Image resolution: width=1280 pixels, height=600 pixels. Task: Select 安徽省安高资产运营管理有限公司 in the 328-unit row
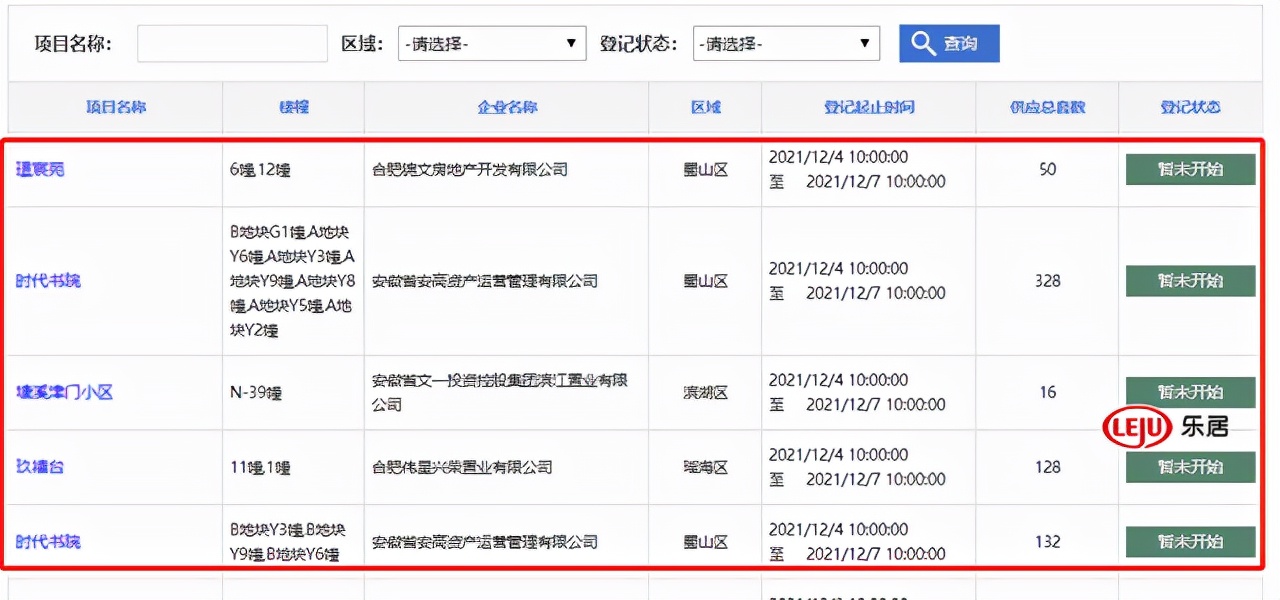point(485,280)
